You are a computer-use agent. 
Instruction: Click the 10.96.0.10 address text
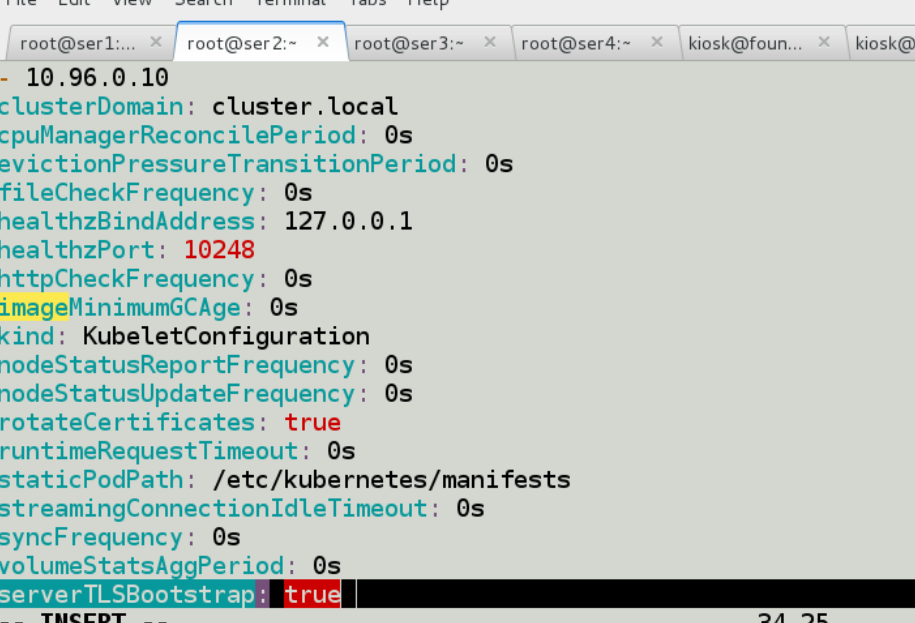[x=97, y=78]
